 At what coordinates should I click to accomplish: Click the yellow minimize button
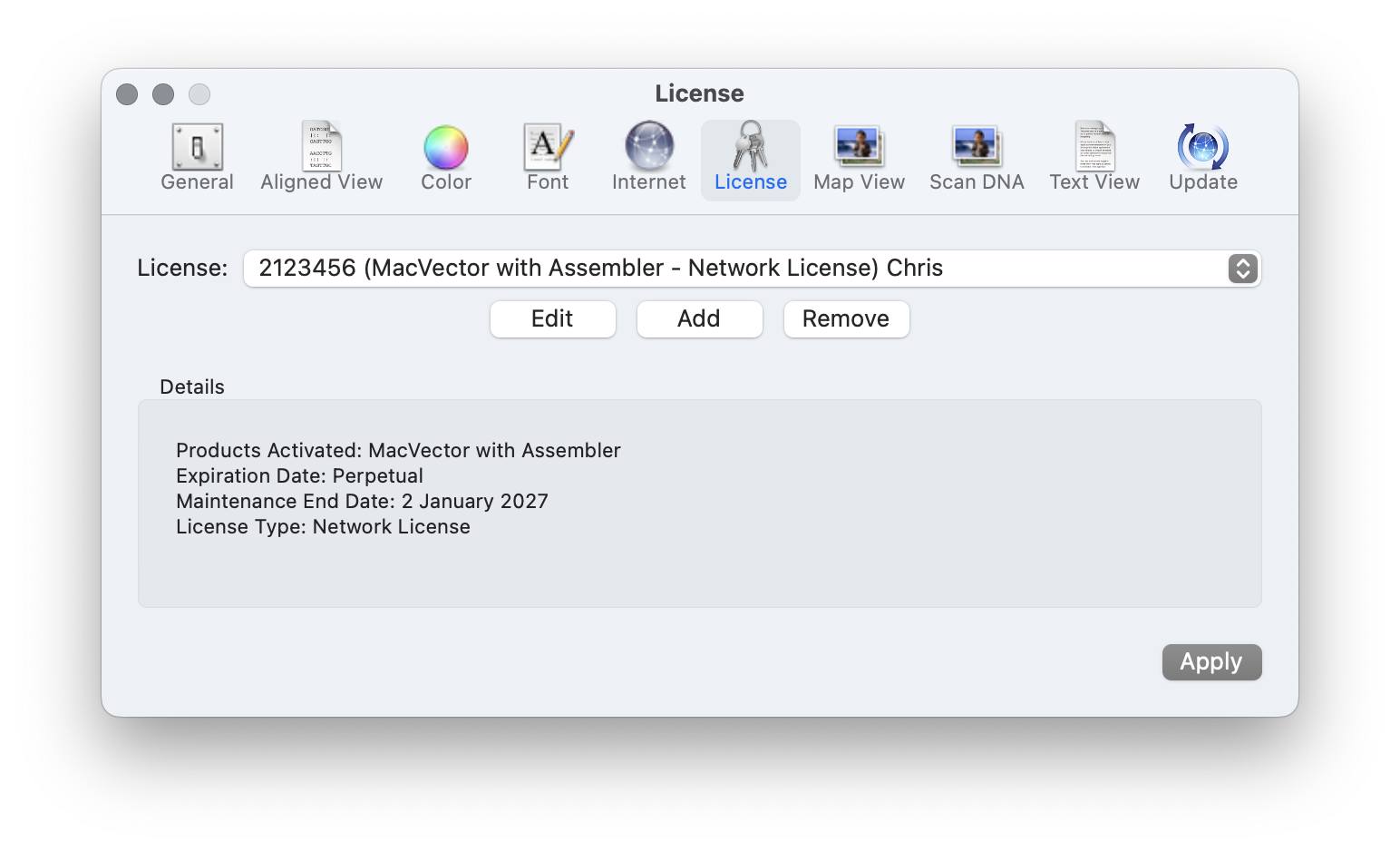point(163,93)
